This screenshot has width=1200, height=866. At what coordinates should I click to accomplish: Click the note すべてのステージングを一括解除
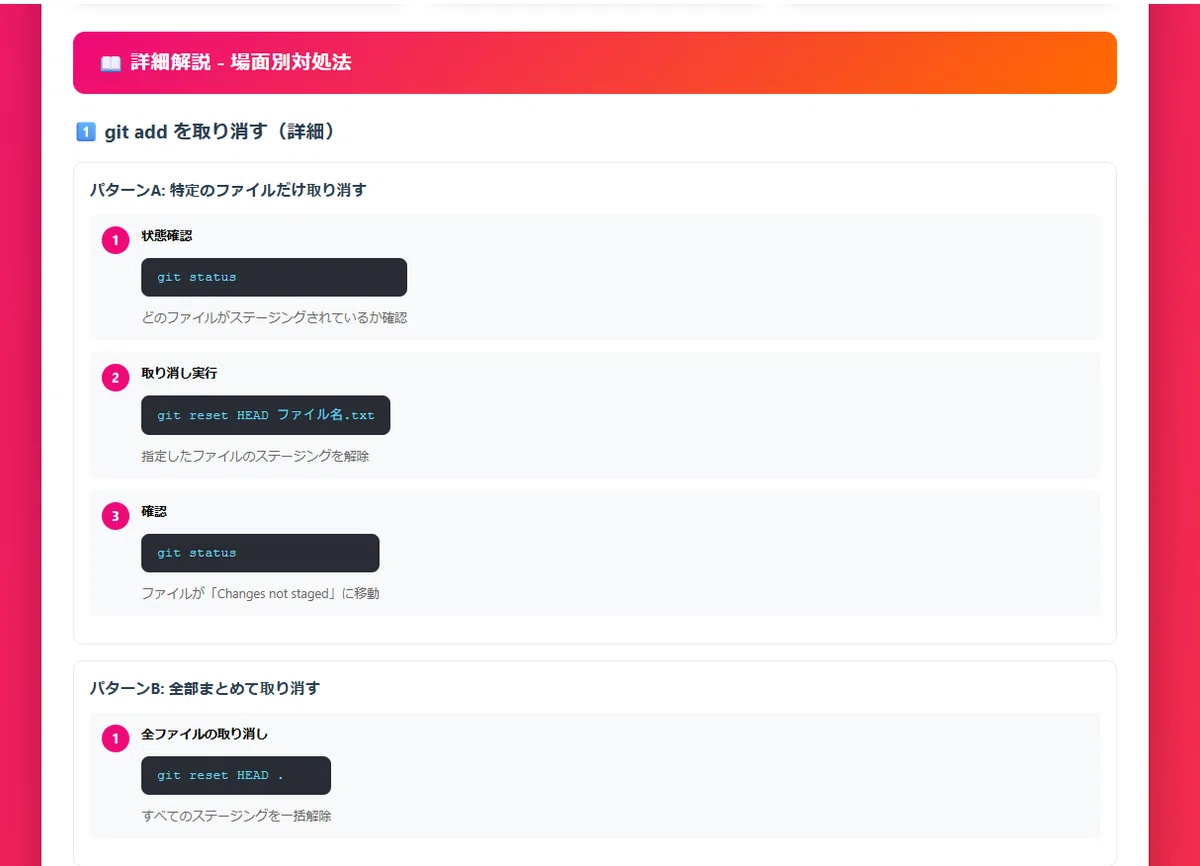(x=236, y=816)
